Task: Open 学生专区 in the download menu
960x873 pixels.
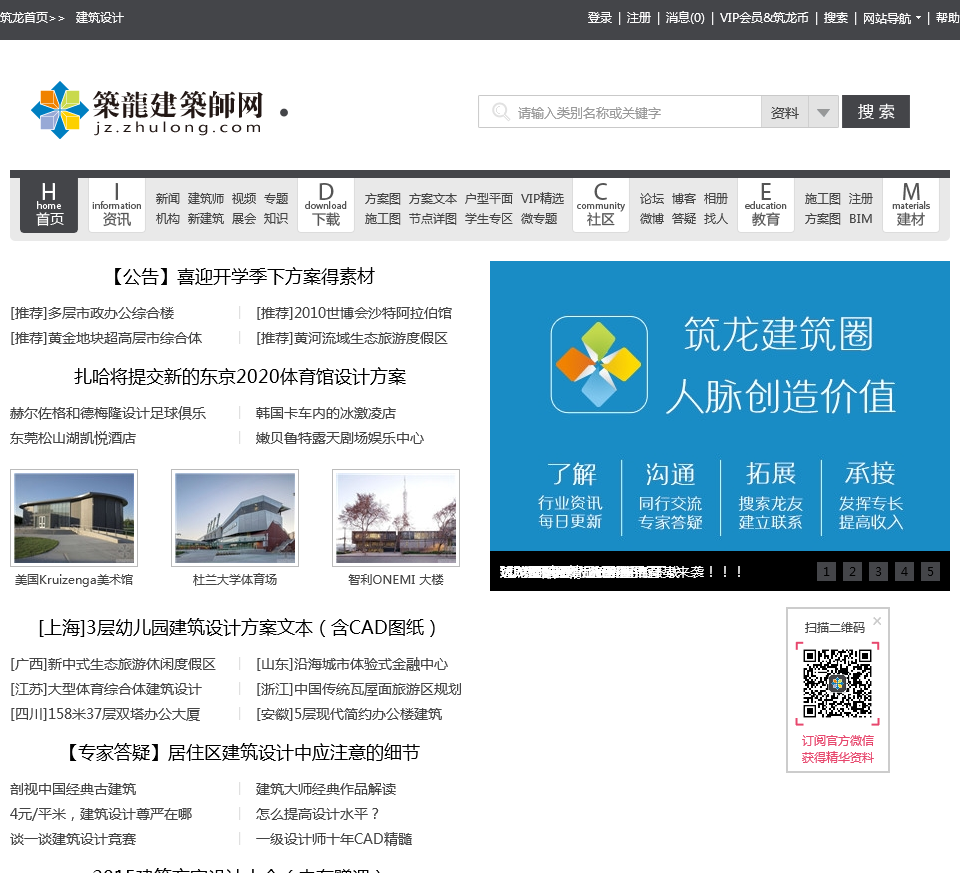Action: click(489, 219)
